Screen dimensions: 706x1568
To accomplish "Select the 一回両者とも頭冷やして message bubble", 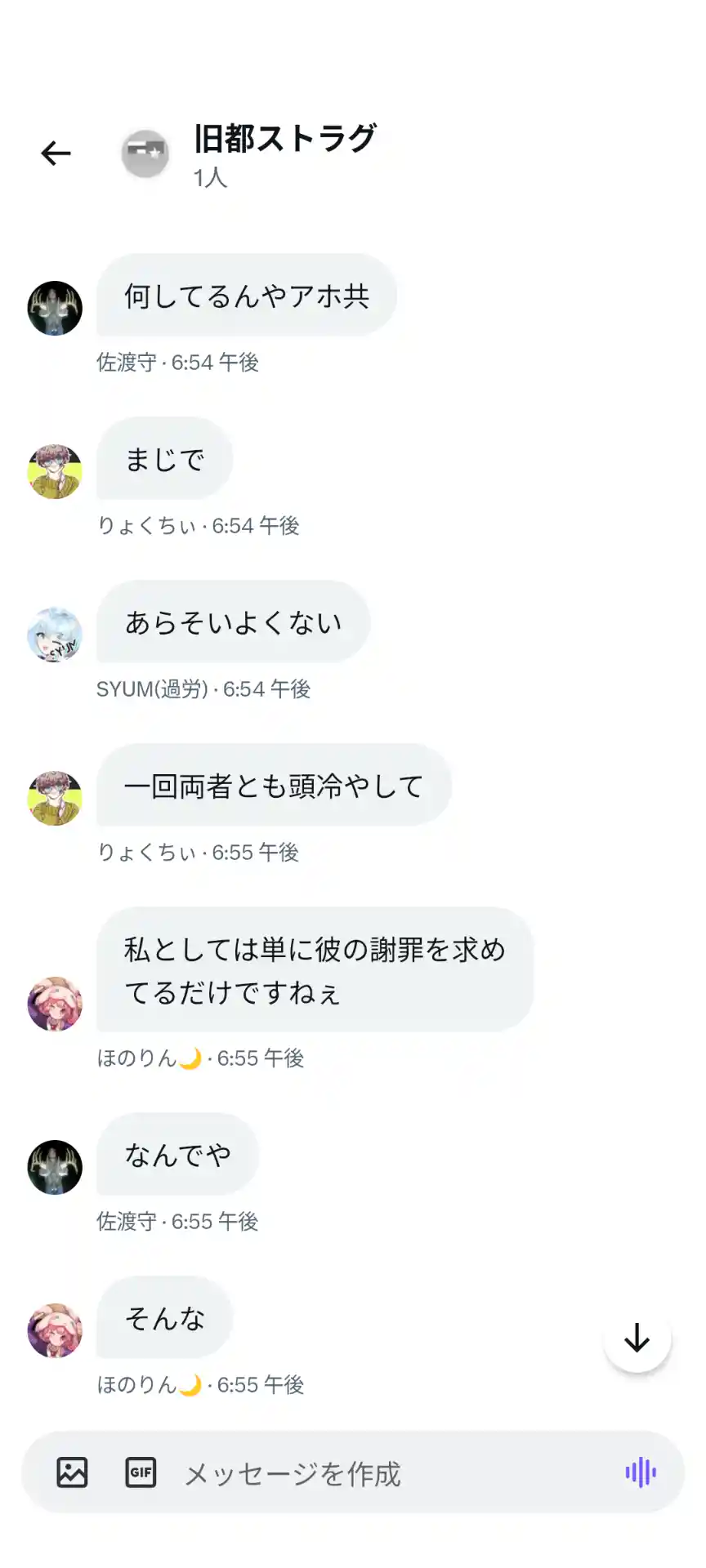I will [x=274, y=785].
